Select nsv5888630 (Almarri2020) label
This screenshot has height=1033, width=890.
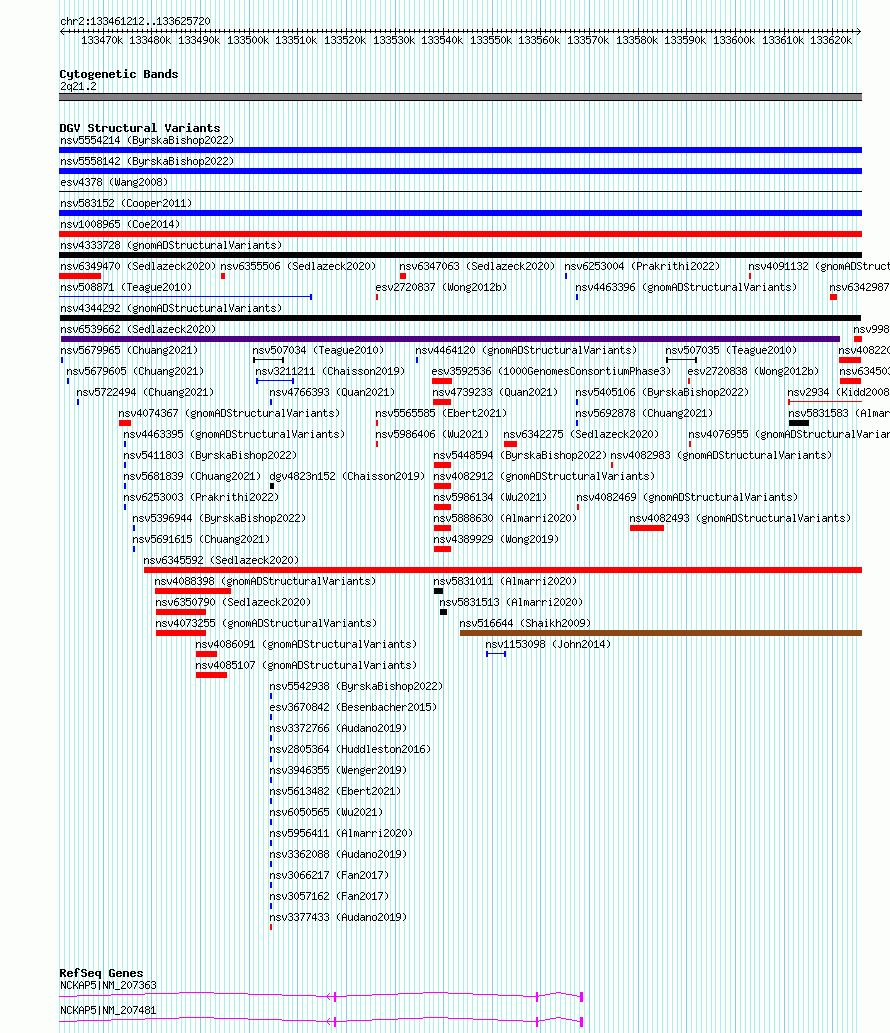point(505,519)
